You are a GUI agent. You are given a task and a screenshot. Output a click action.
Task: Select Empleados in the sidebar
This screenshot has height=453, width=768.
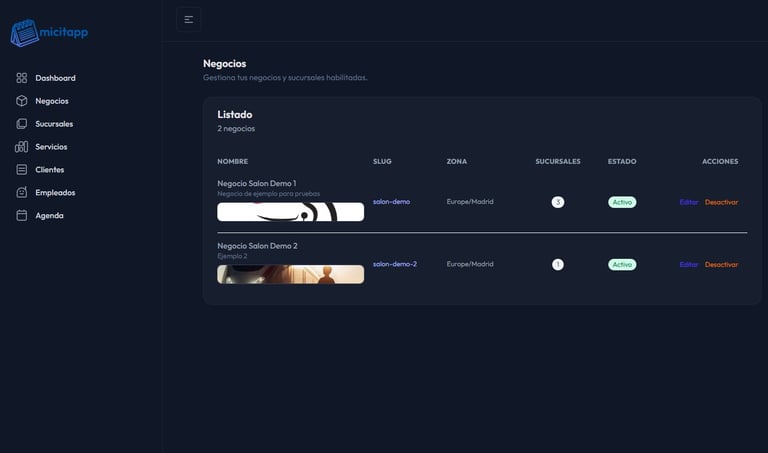[55, 192]
